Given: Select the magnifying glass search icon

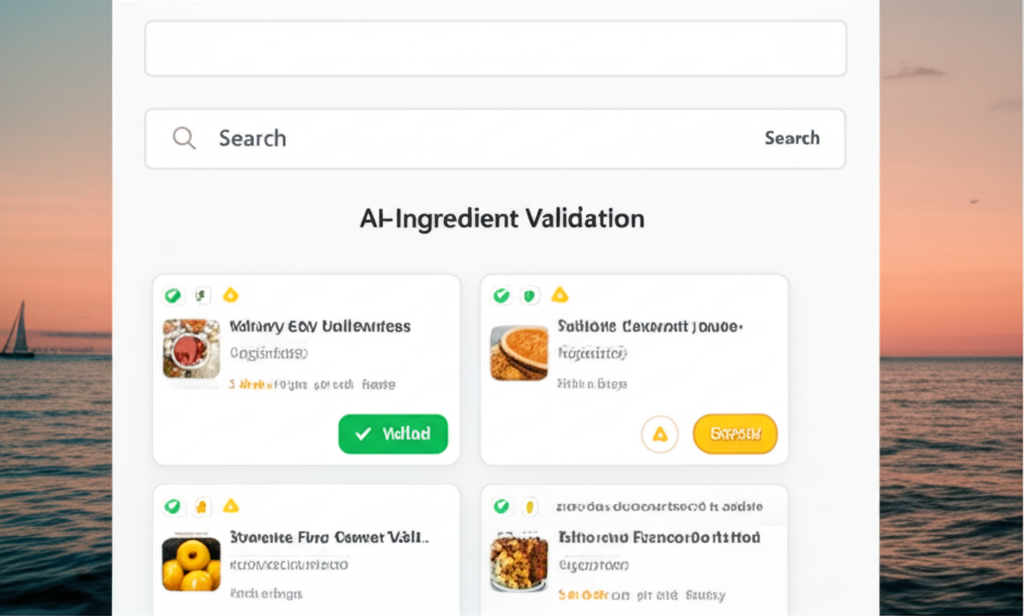Looking at the screenshot, I should pyautogui.click(x=184, y=138).
